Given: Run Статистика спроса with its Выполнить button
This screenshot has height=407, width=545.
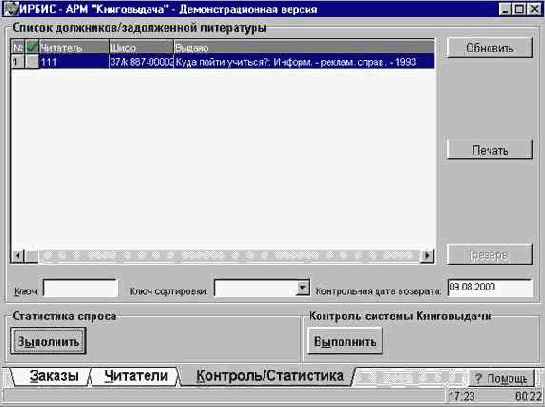Looking at the screenshot, I should [48, 342].
